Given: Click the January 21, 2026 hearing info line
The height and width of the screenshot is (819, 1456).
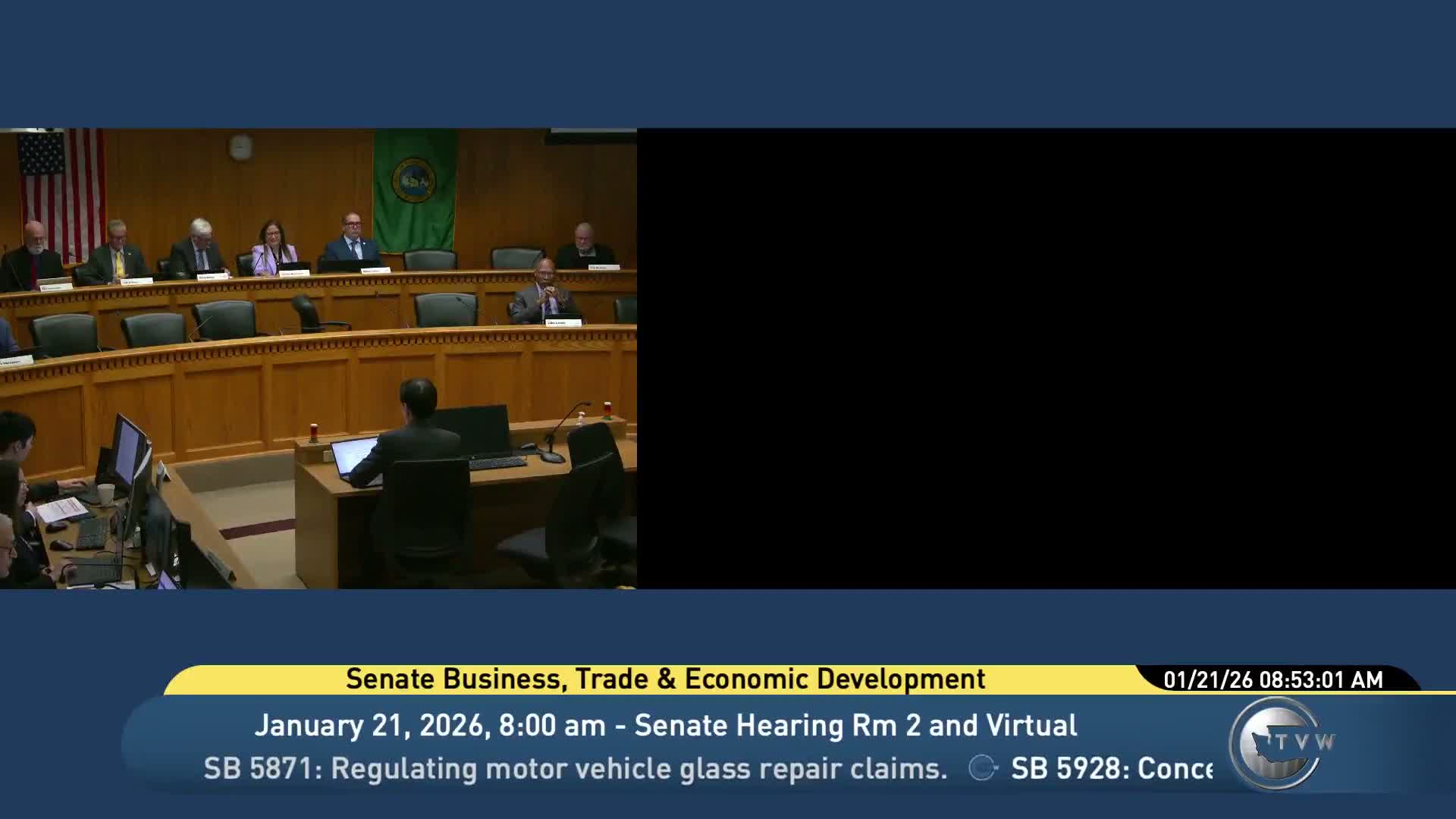Looking at the screenshot, I should click(665, 725).
